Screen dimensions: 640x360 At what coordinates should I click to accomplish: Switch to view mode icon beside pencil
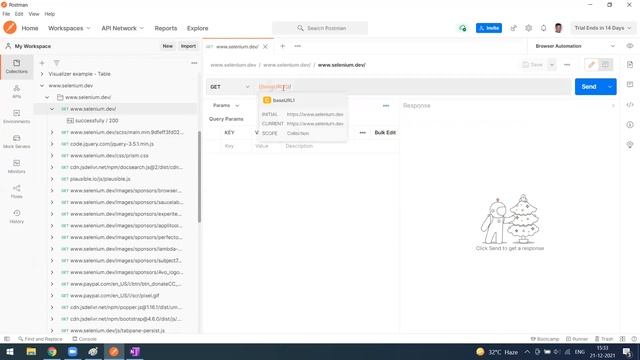coord(605,64)
